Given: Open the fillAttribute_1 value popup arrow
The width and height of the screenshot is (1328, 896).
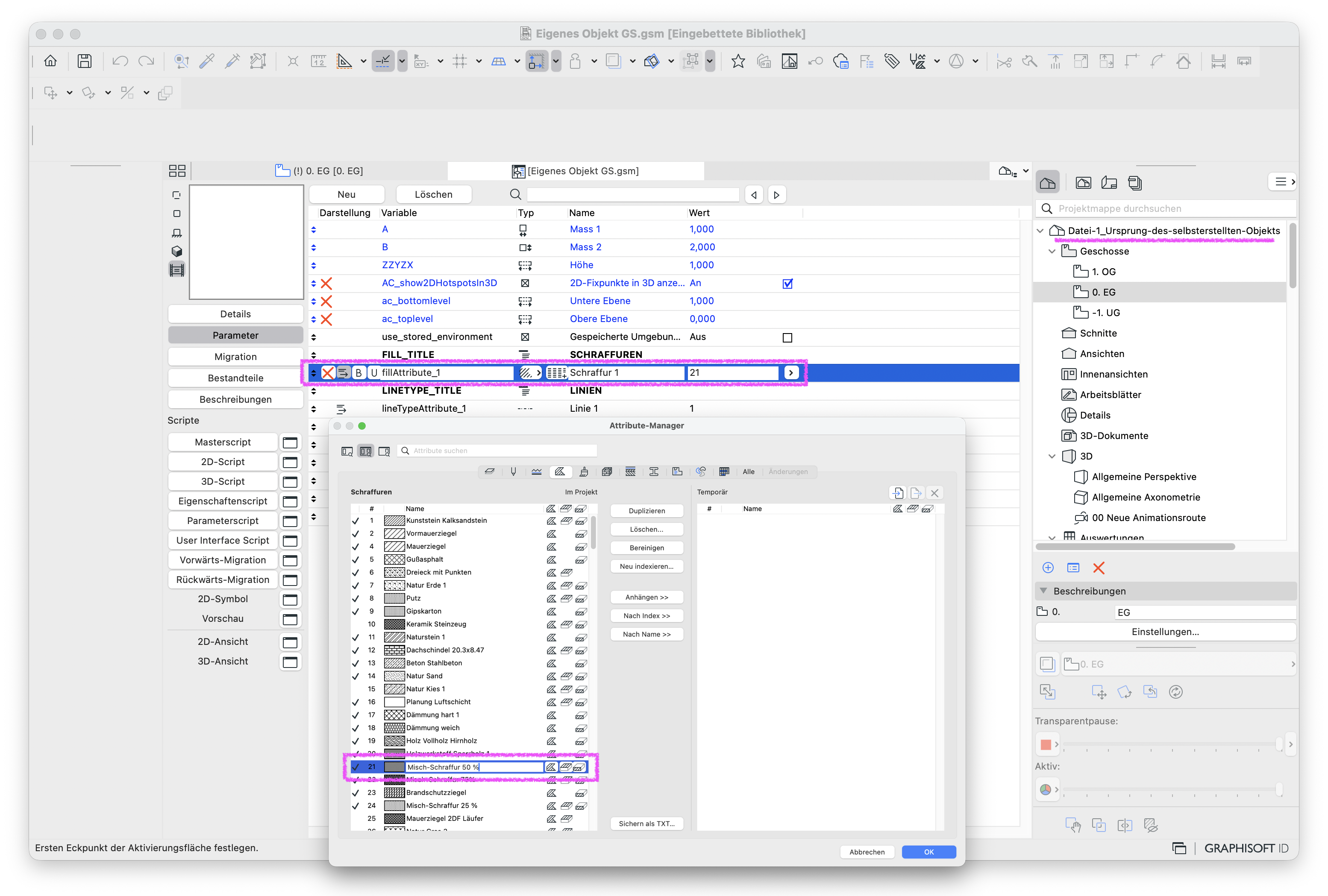Looking at the screenshot, I should 790,373.
